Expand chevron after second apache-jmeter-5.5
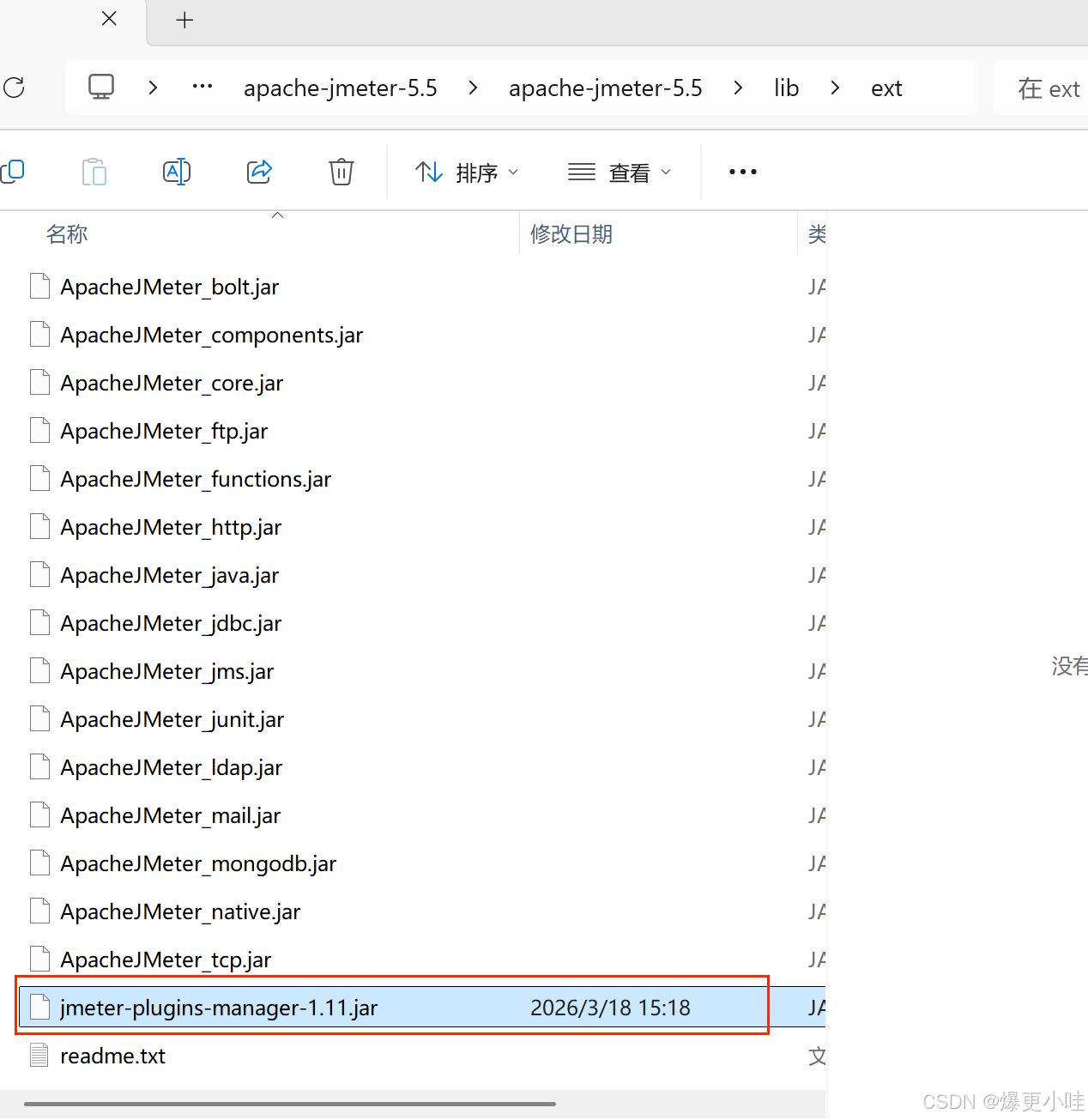1088x1120 pixels. coord(738,88)
